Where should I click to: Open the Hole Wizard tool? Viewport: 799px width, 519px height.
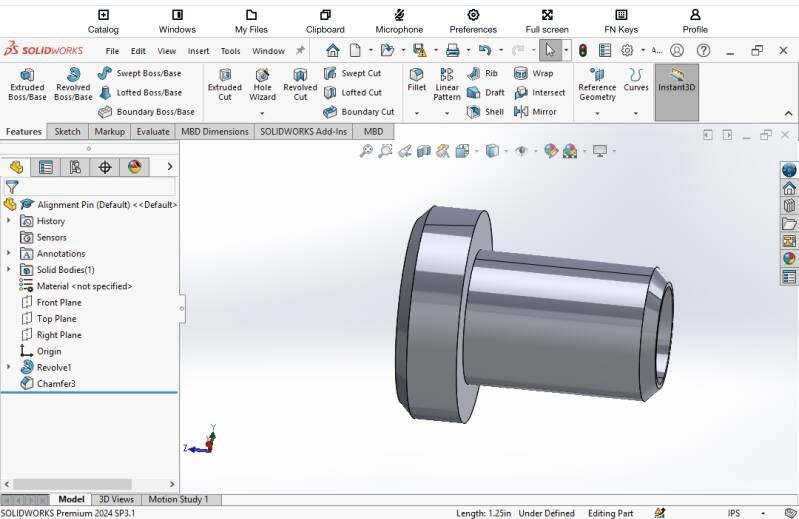(x=262, y=84)
